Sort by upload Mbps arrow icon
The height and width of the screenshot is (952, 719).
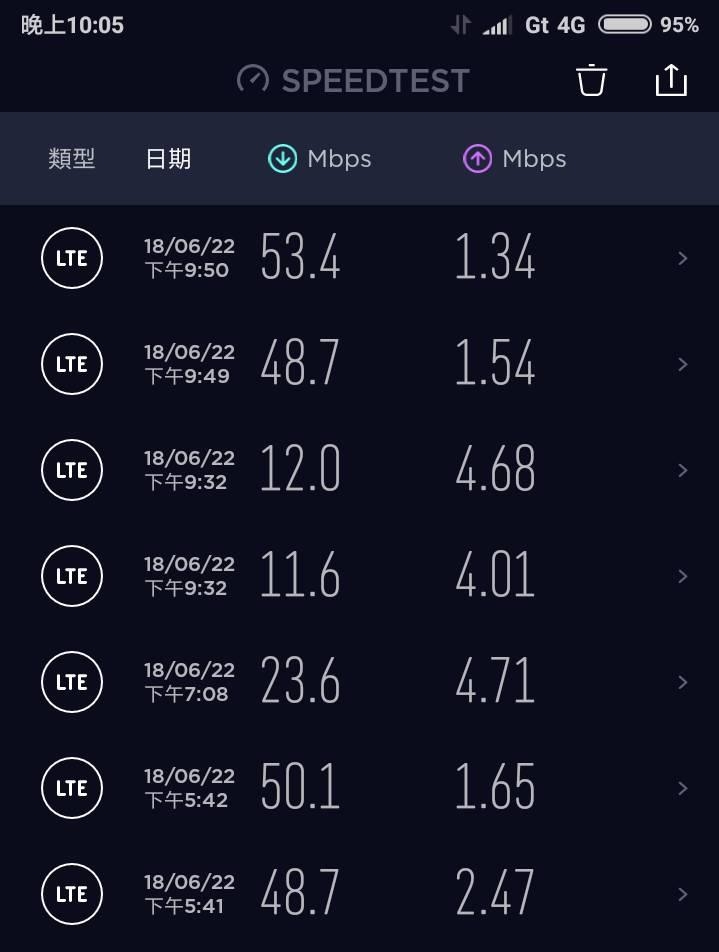pyautogui.click(x=478, y=159)
